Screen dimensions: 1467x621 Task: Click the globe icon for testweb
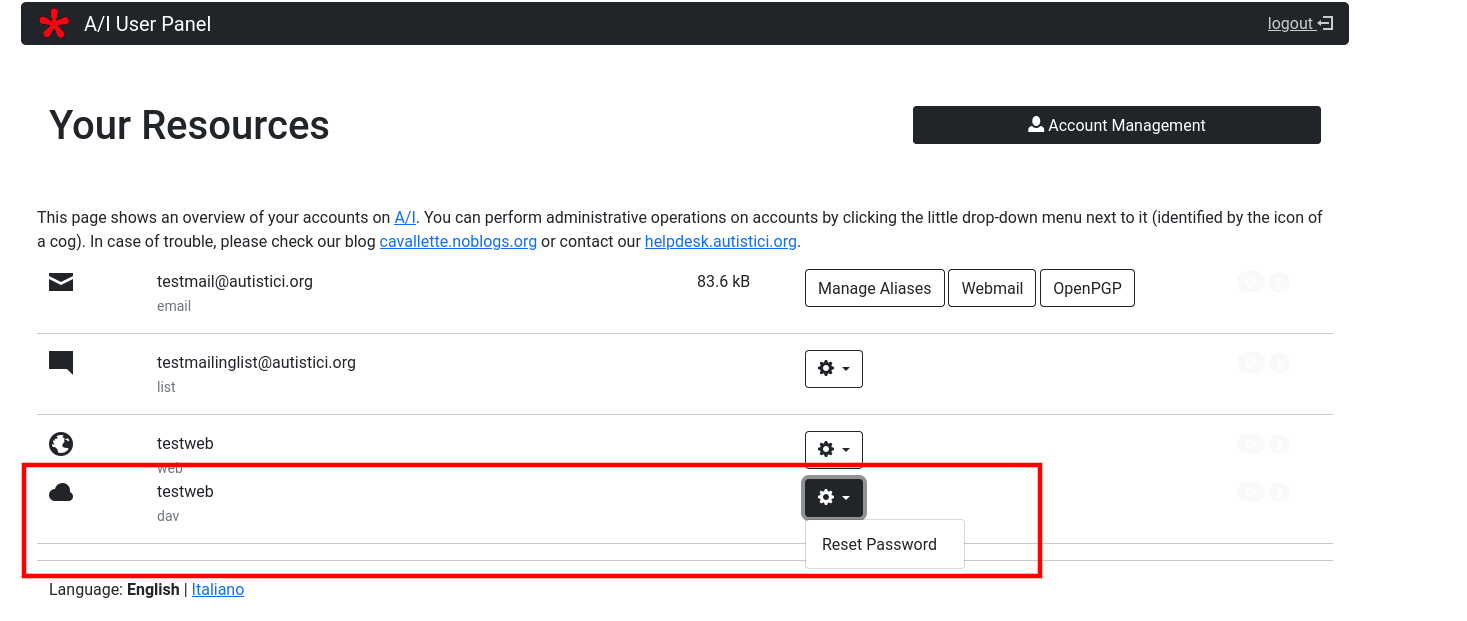tap(61, 443)
